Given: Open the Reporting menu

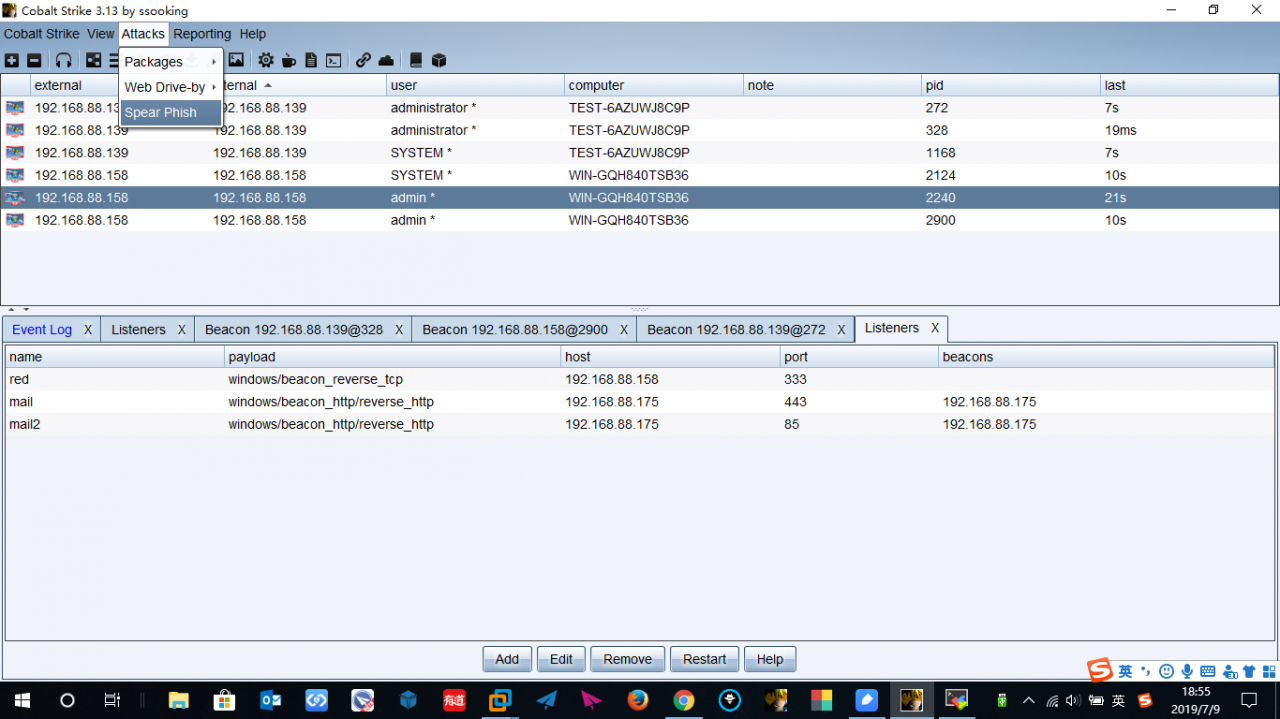Looking at the screenshot, I should pyautogui.click(x=202, y=34).
